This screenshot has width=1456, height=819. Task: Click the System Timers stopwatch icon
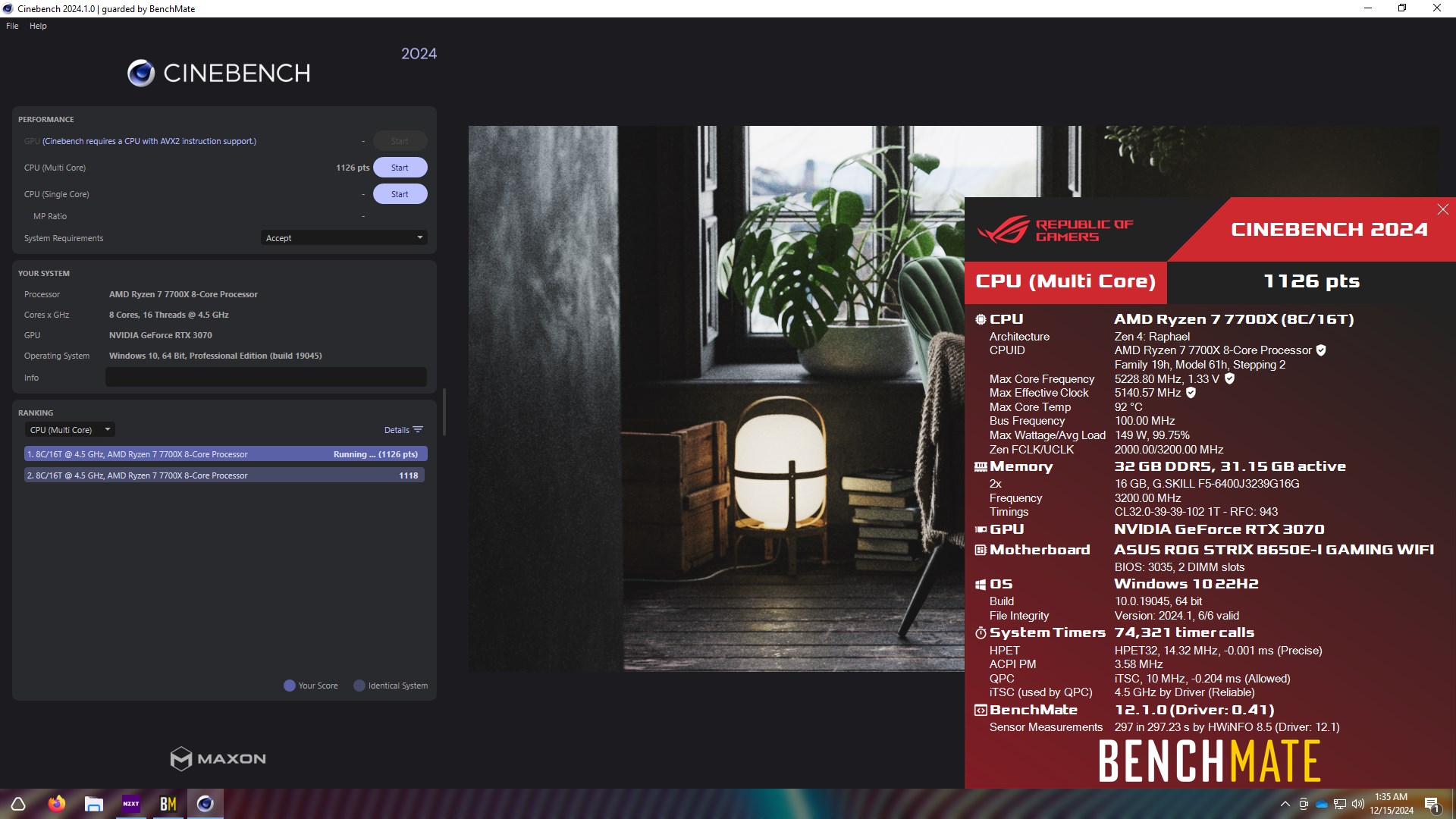coord(981,633)
